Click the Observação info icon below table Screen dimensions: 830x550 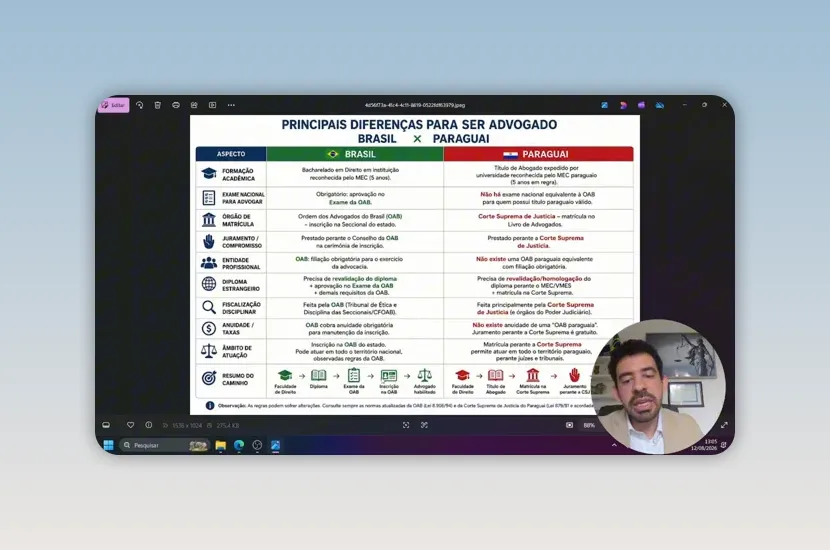210,405
